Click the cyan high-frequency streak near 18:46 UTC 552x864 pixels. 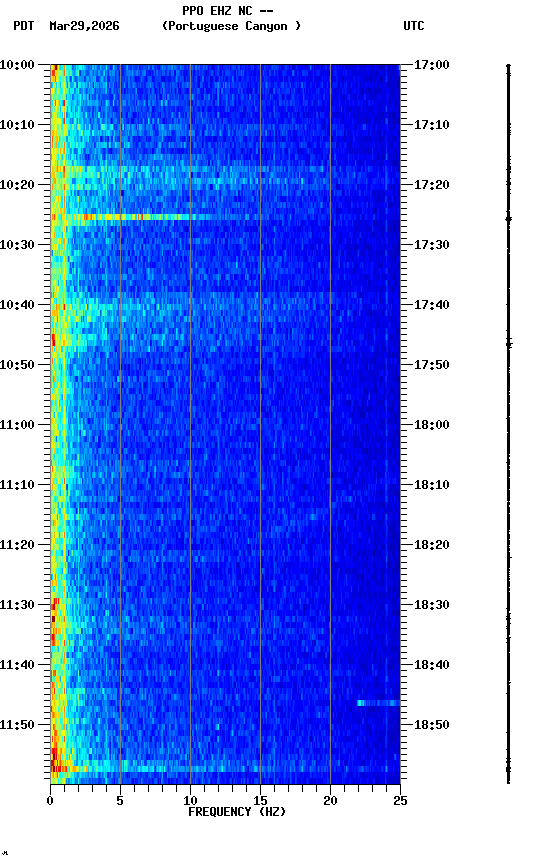click(378, 703)
